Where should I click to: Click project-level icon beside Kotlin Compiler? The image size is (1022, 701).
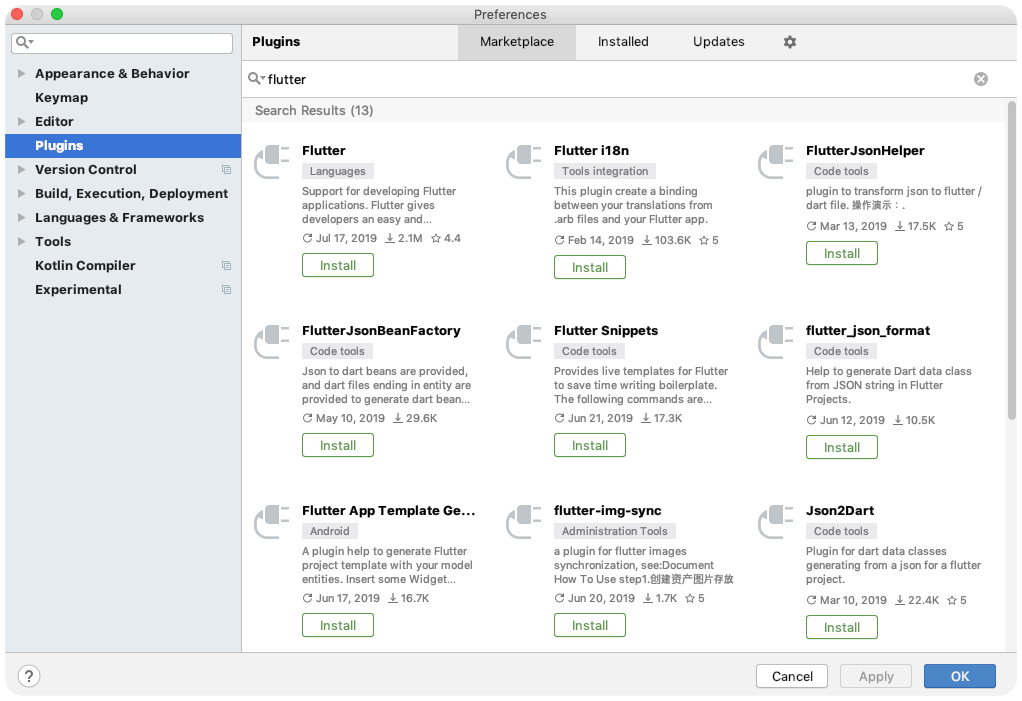pos(226,265)
